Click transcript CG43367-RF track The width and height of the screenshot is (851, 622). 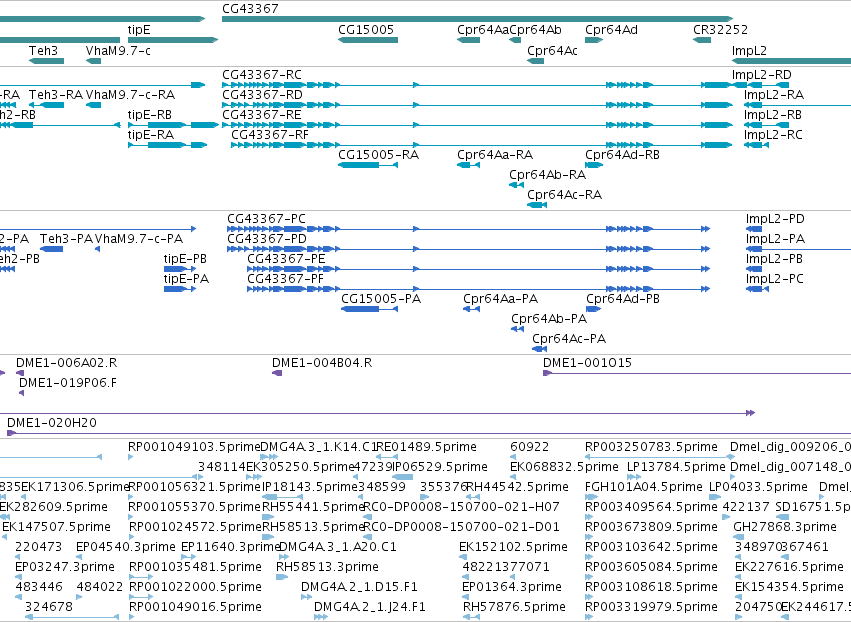482,145
